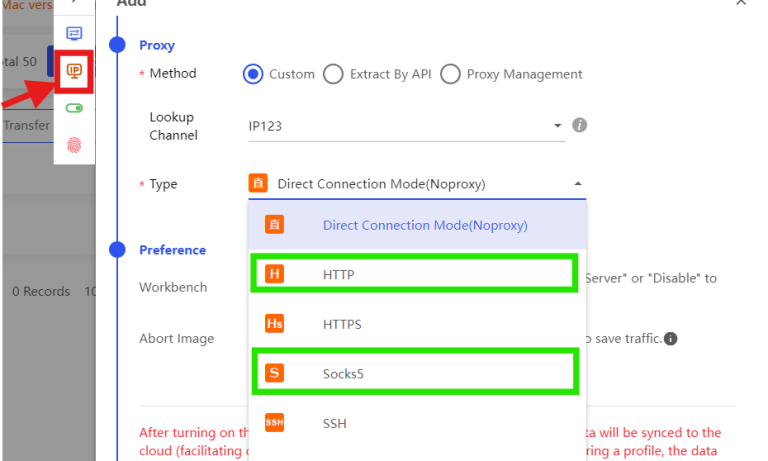Collapse the Type dropdown using its arrow
This screenshot has width=768, height=461.
pyautogui.click(x=576, y=184)
